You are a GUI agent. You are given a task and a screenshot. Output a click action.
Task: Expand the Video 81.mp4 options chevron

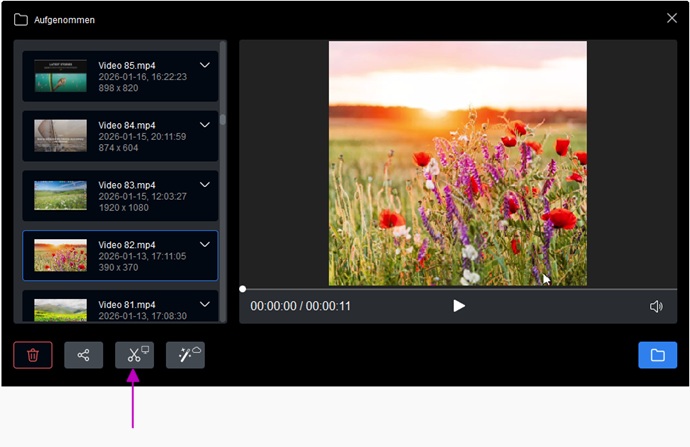coord(205,304)
